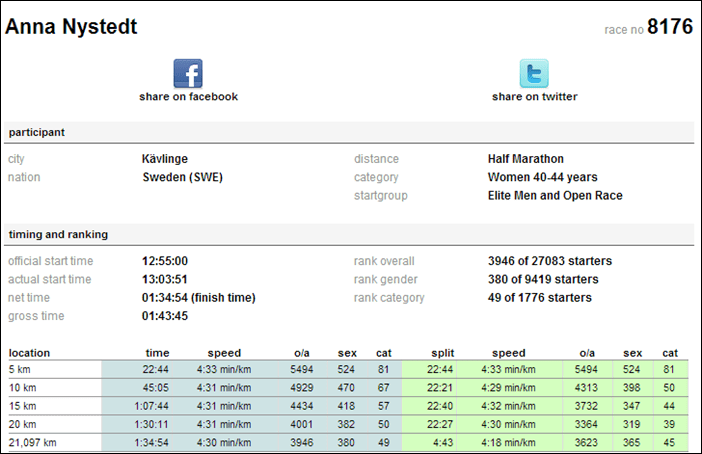702x454 pixels.
Task: Click the Facebook share icon
Action: click(x=188, y=73)
